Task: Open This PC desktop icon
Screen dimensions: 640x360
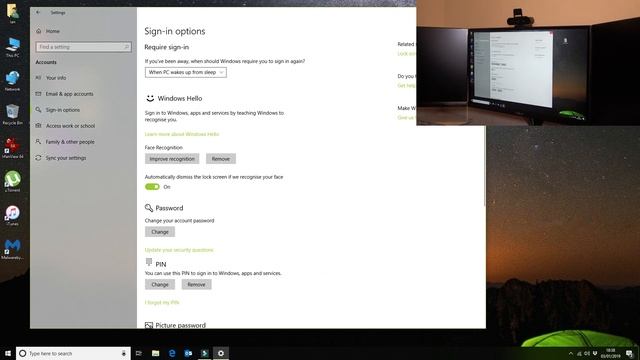Action: point(13,47)
